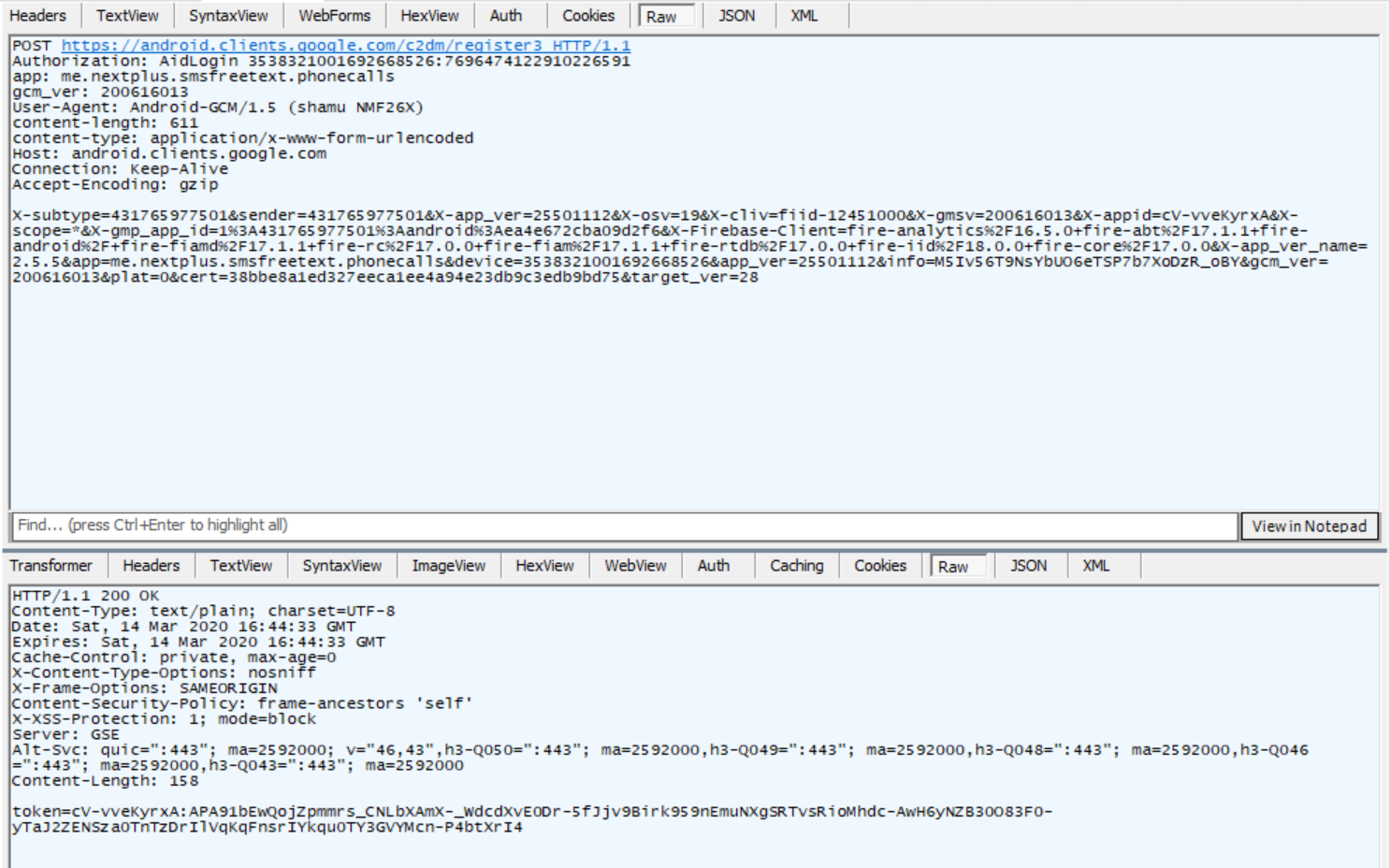
Task: Click the 'content-length: 611' request header
Action: (x=105, y=123)
